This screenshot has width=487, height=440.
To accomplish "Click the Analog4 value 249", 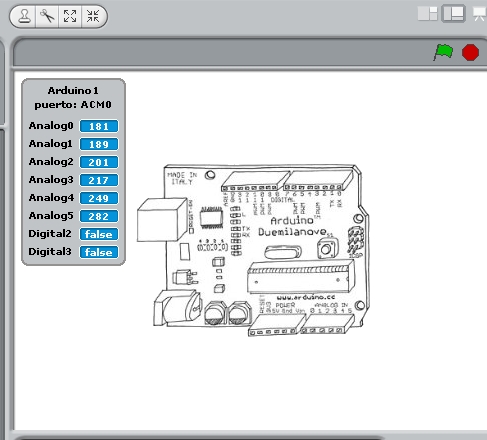I will (99, 198).
